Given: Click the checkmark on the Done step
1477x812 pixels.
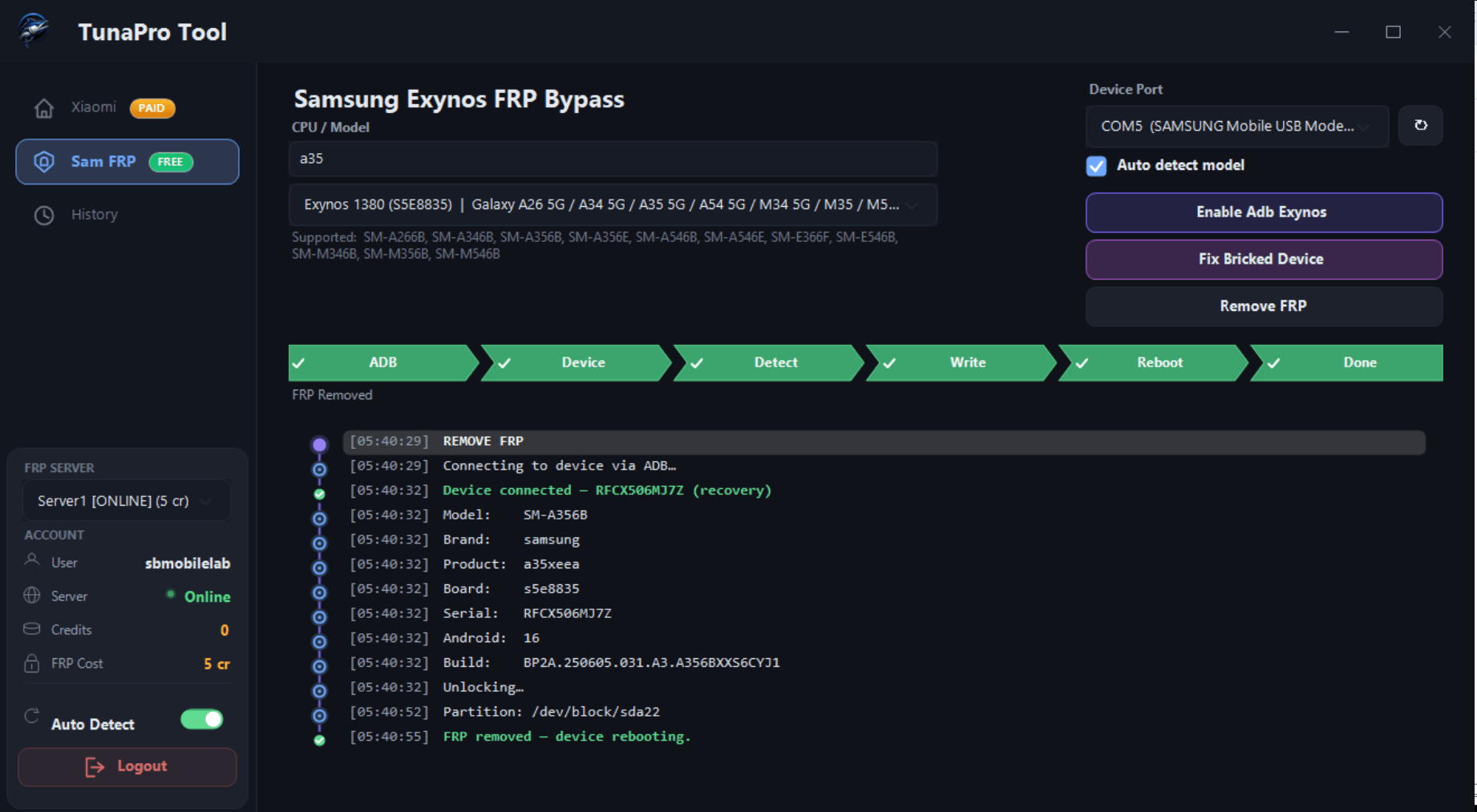Looking at the screenshot, I should (1273, 363).
